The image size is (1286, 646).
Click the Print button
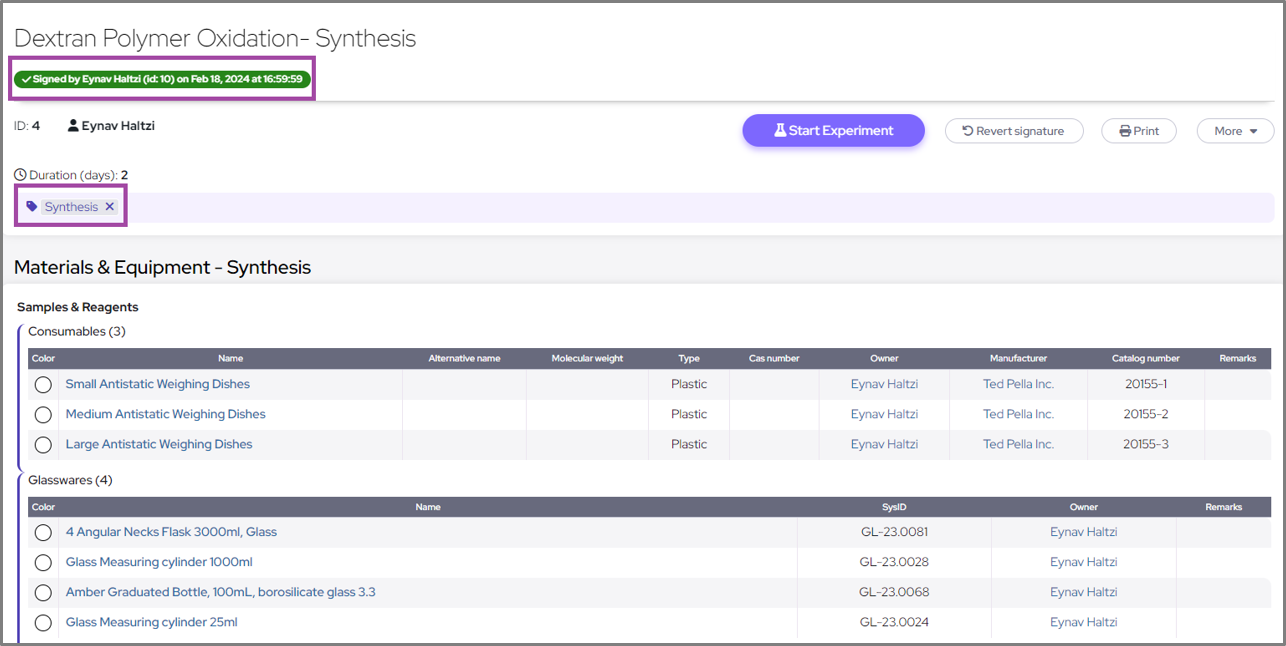click(x=1138, y=131)
